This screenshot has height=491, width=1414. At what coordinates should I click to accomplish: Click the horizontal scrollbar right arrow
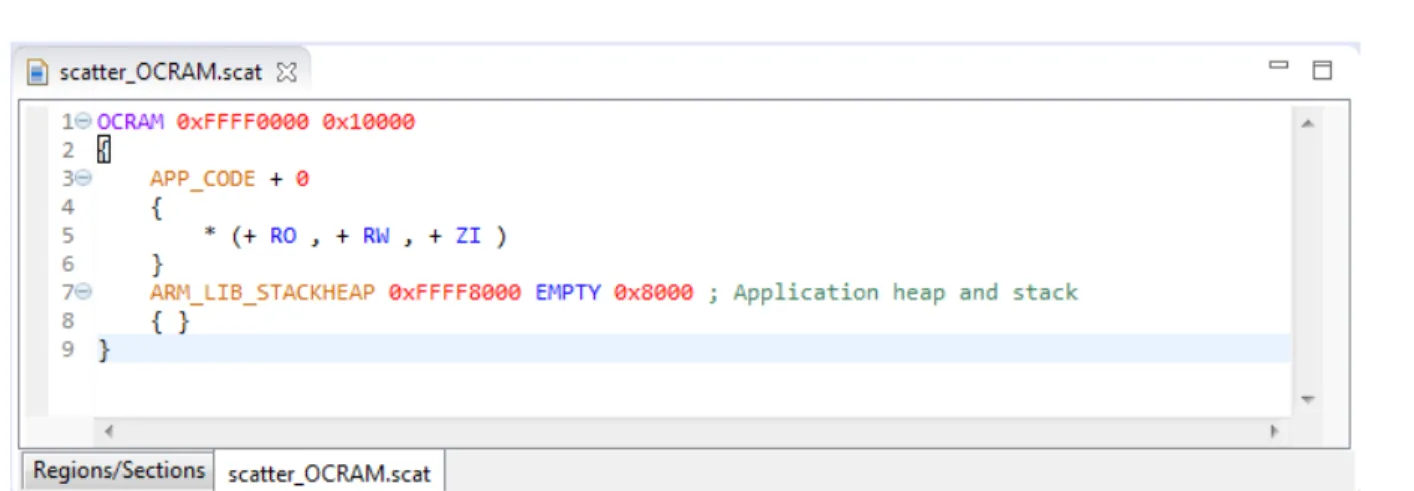tap(1274, 431)
